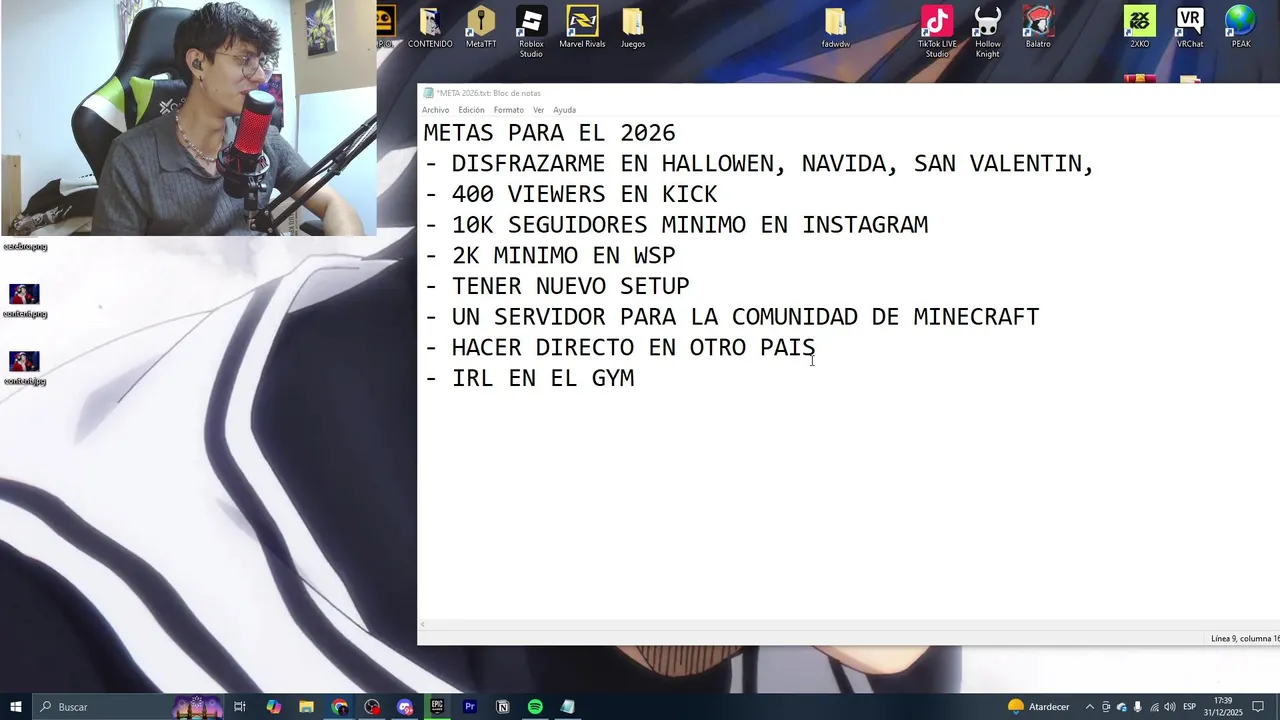Click the Notepad icon in the title bar
The image size is (1280, 720).
point(428,93)
